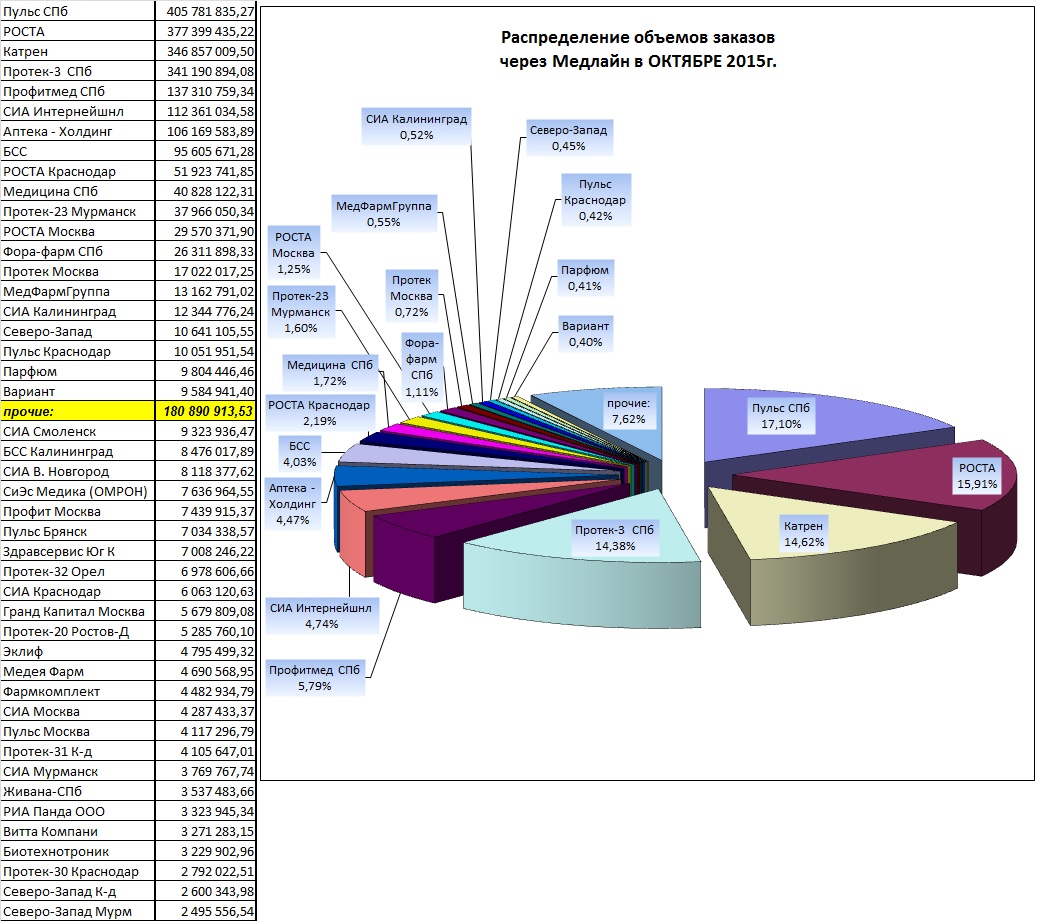Select the 'СИА Калининград 0,52%' data label

pos(416,126)
